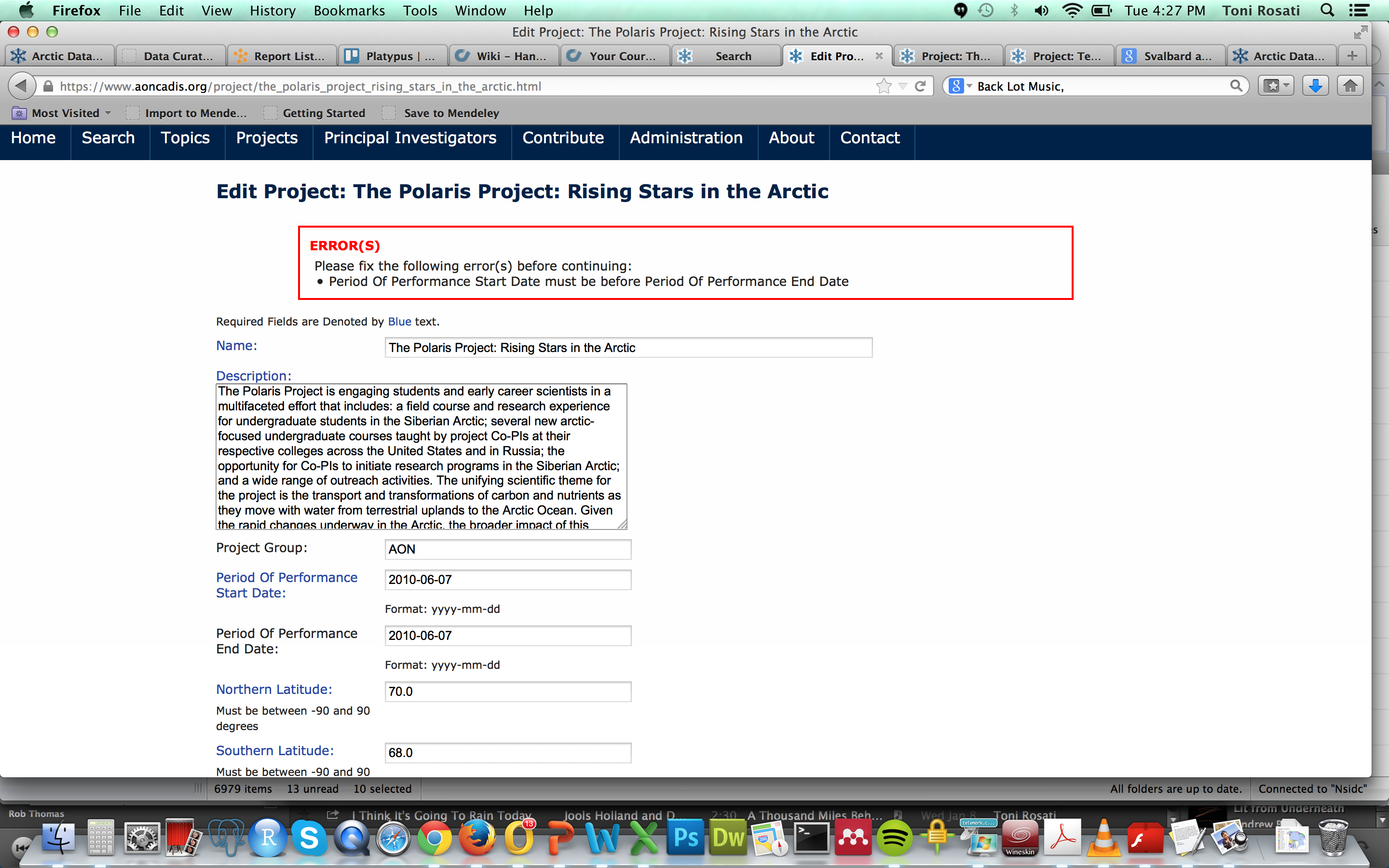Click the Period Of Performance End Date field
Screen dimensions: 1389x868
507,636
